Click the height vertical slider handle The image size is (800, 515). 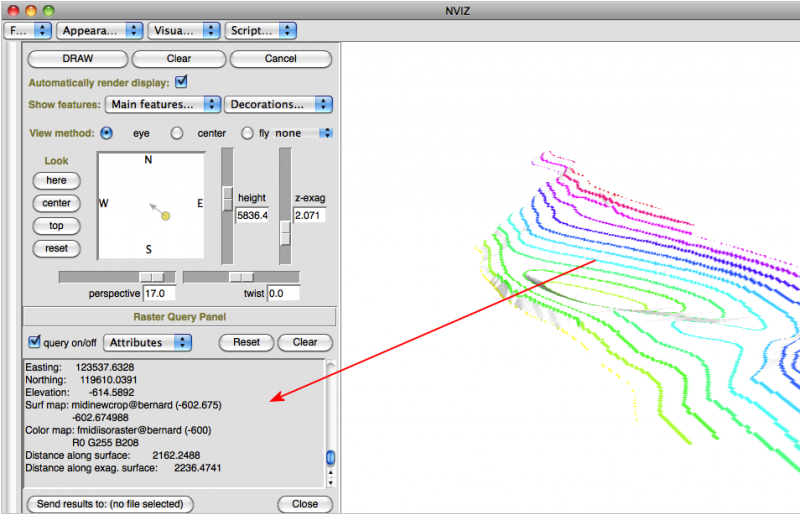[x=227, y=198]
